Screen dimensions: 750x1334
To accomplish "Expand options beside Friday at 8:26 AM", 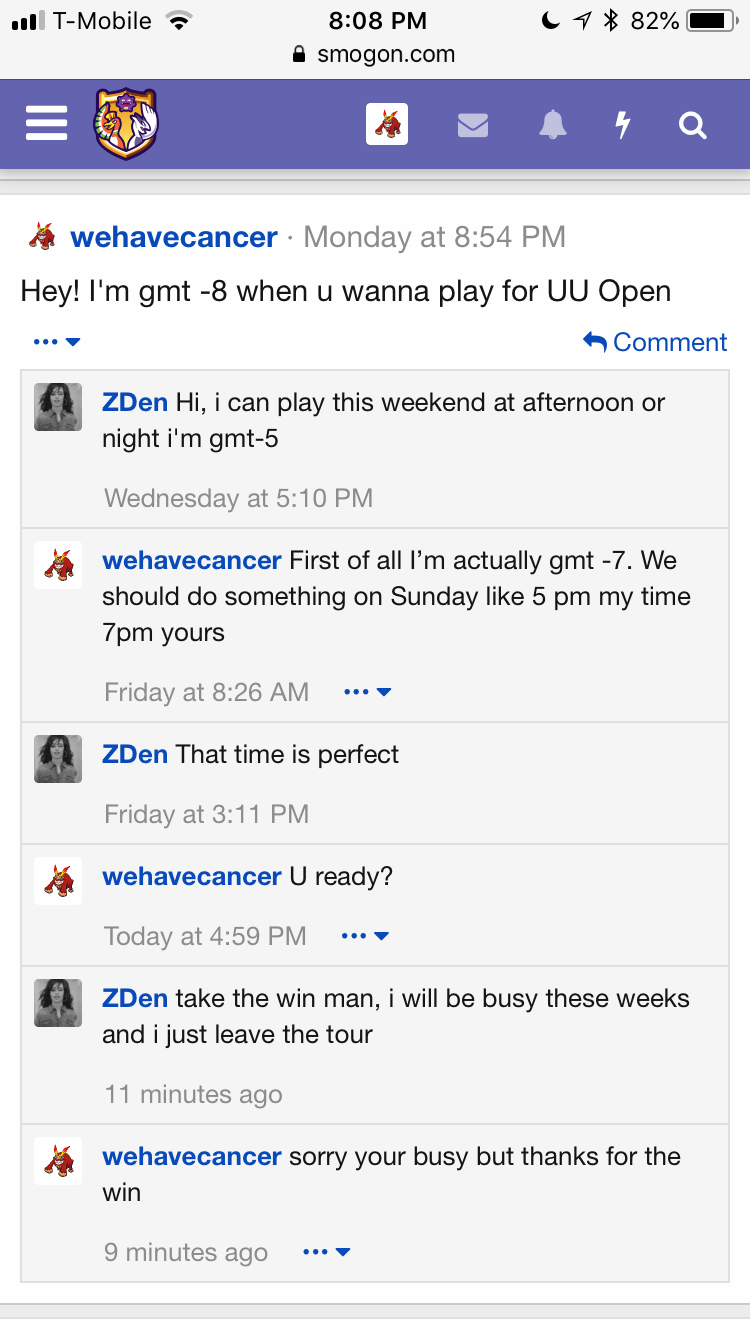I will click(x=366, y=692).
